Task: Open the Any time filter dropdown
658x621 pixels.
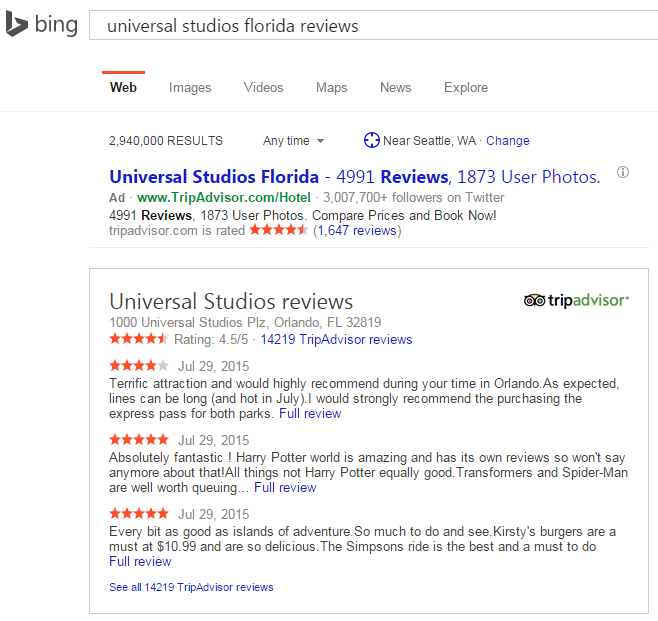Action: click(293, 141)
